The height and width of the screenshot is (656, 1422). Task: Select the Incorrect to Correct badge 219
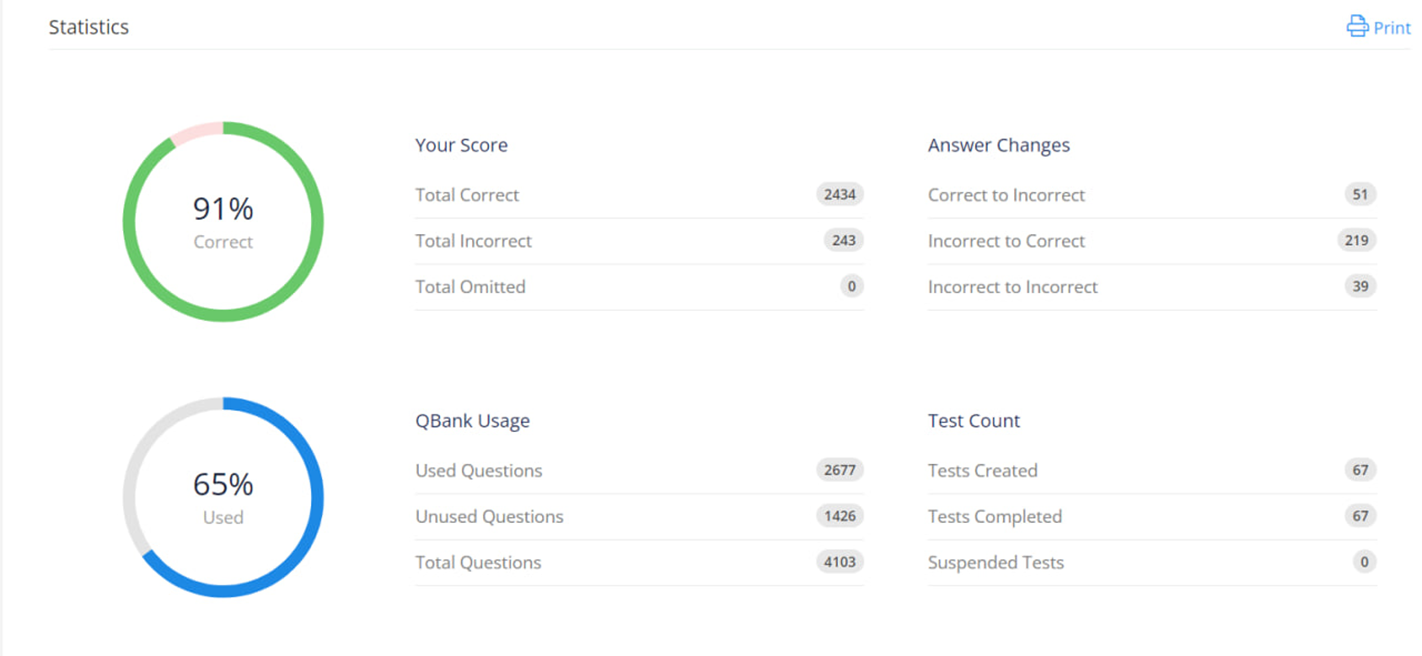(x=1356, y=241)
